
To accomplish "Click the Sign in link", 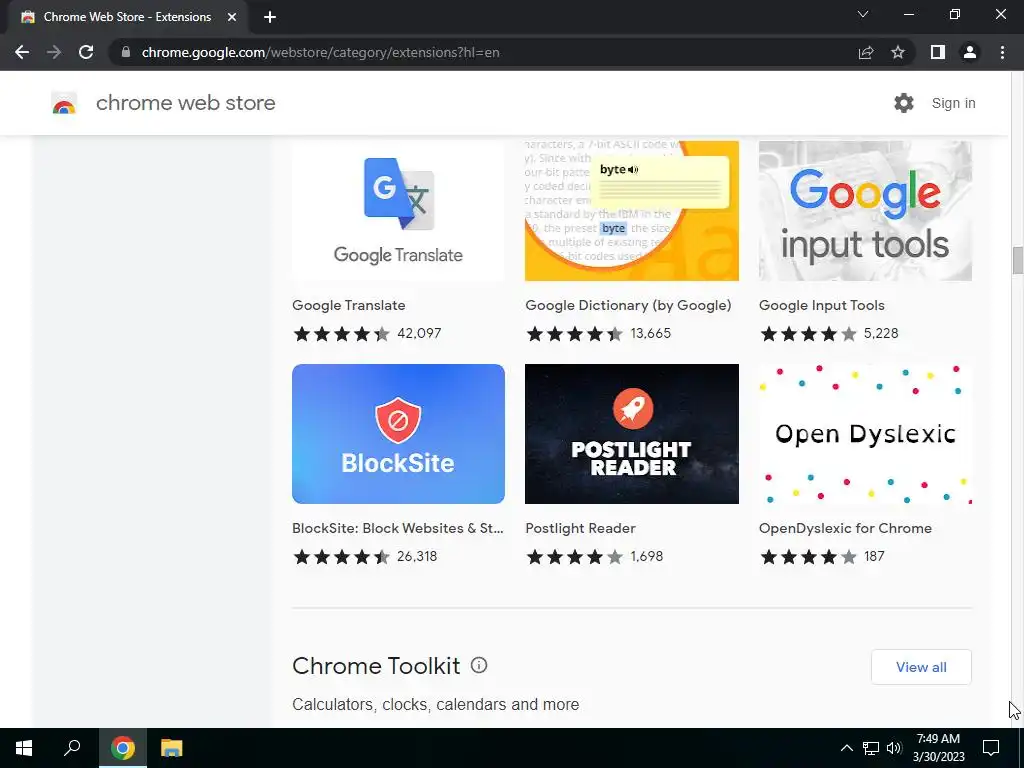I will [953, 103].
